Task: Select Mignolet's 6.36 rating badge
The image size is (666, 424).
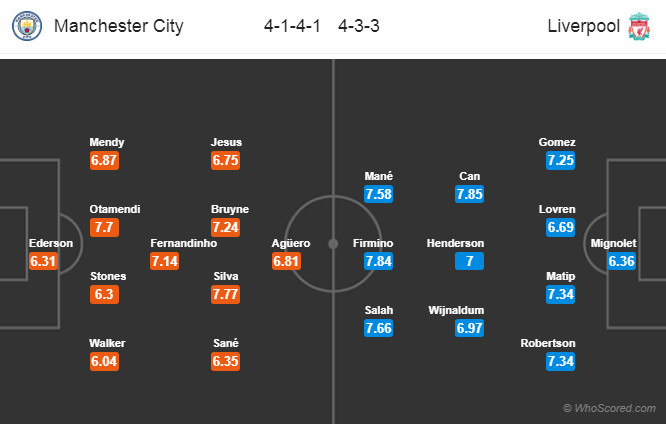Action: click(x=622, y=261)
